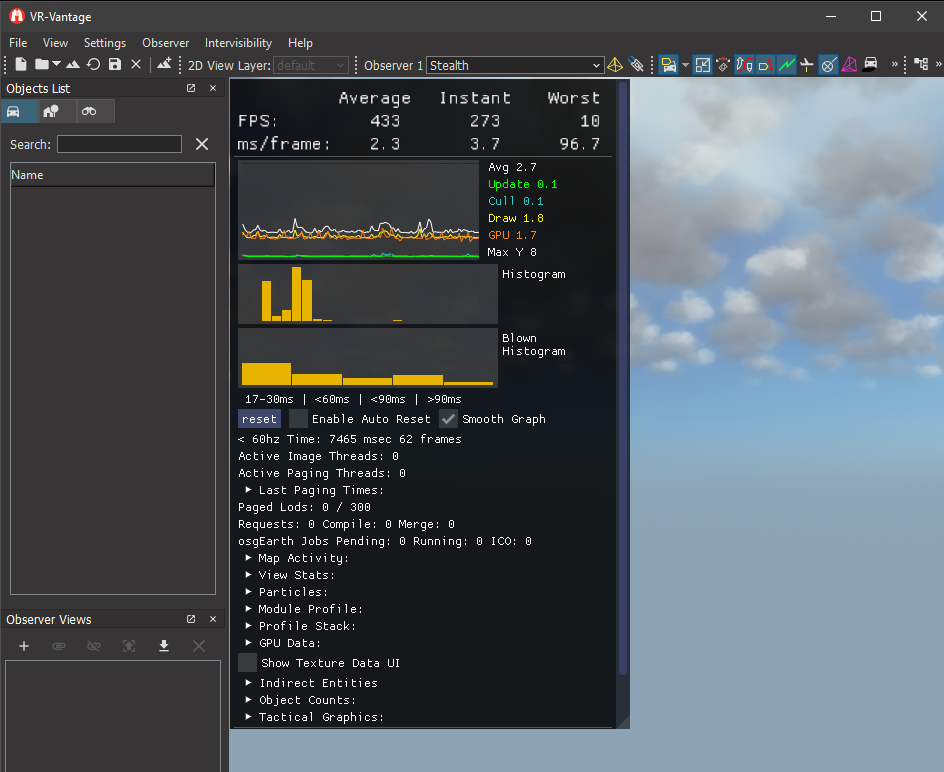Expand the Indirect Entities section
944x772 pixels.
pyautogui.click(x=249, y=682)
